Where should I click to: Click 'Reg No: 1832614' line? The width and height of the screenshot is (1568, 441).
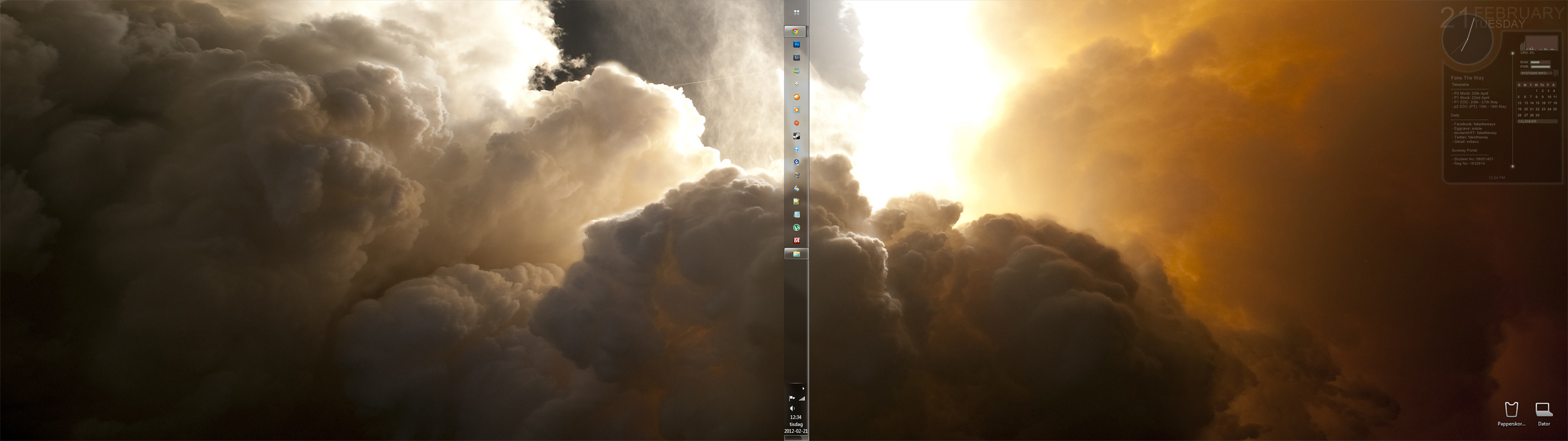[1468, 164]
